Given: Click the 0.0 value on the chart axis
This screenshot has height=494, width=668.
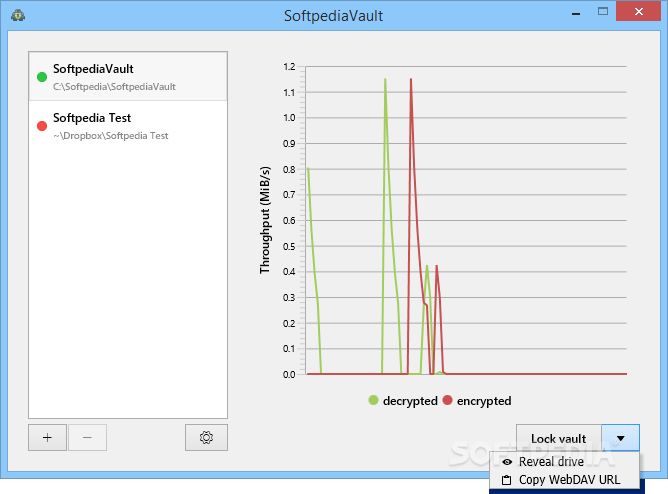Looking at the screenshot, I should click(289, 375).
